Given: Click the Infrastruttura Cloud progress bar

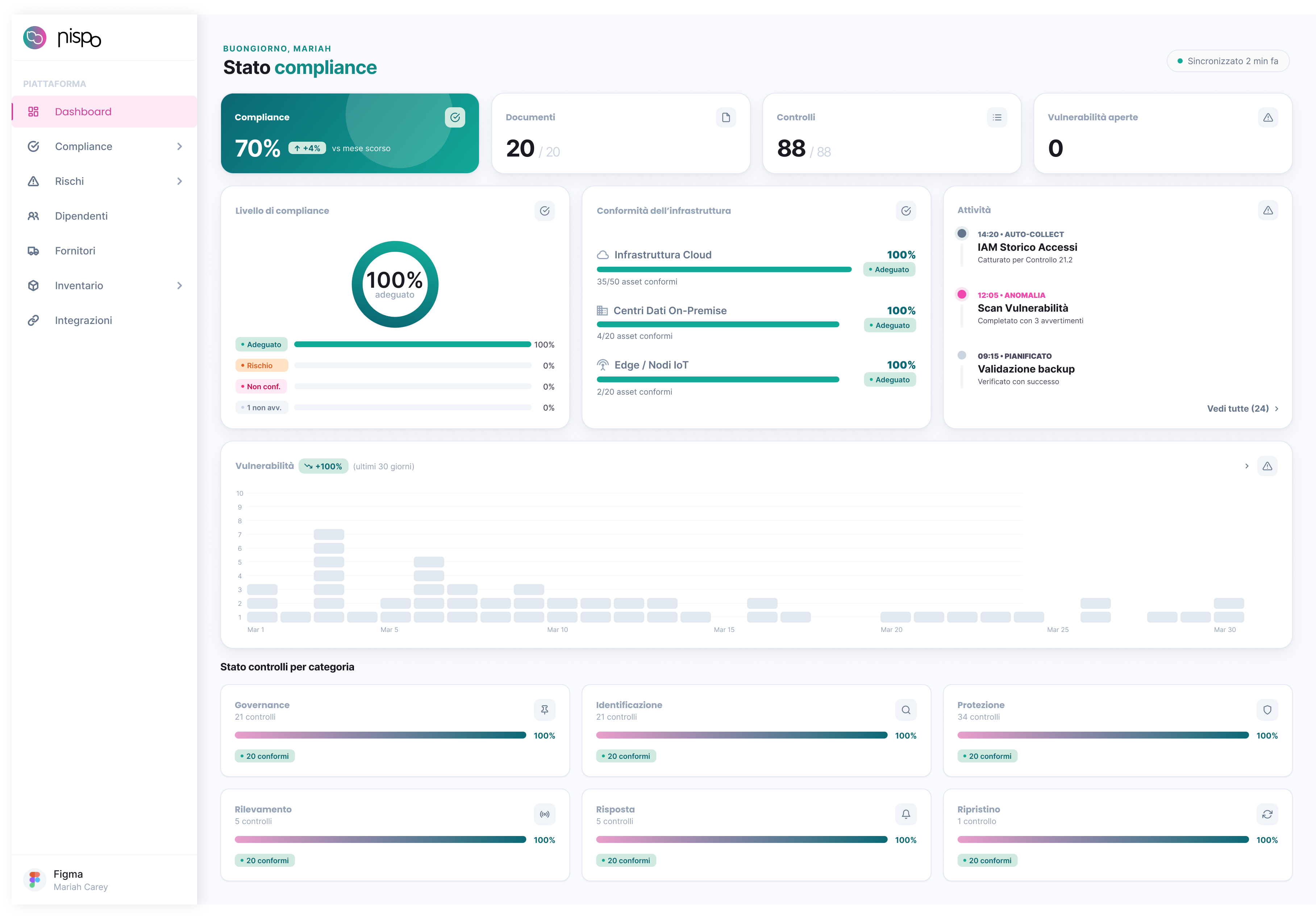Looking at the screenshot, I should [x=724, y=270].
